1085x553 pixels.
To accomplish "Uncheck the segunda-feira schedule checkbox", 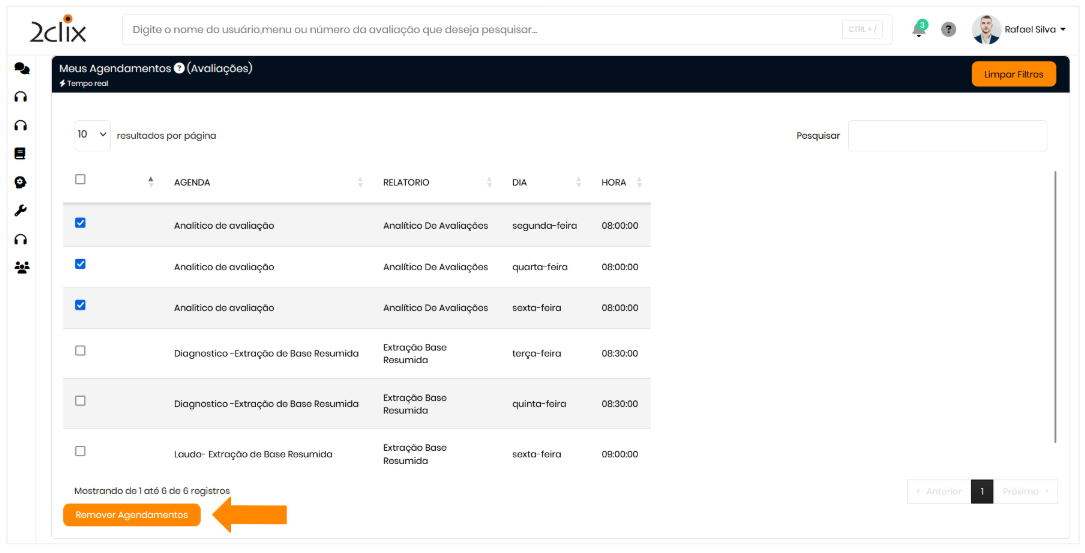I will tap(81, 223).
